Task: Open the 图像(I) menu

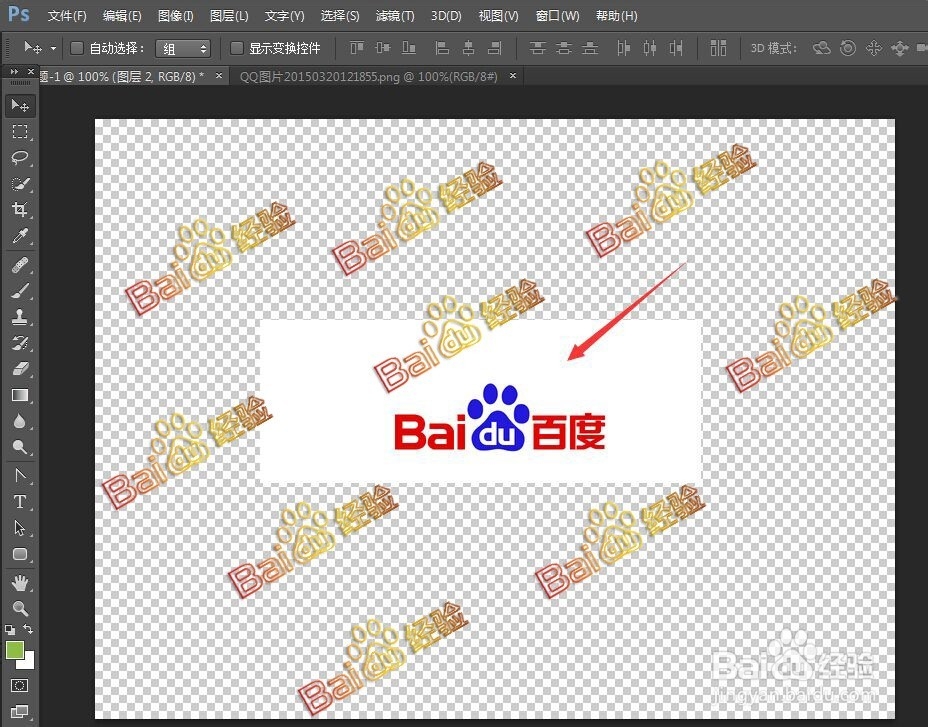Action: 176,16
